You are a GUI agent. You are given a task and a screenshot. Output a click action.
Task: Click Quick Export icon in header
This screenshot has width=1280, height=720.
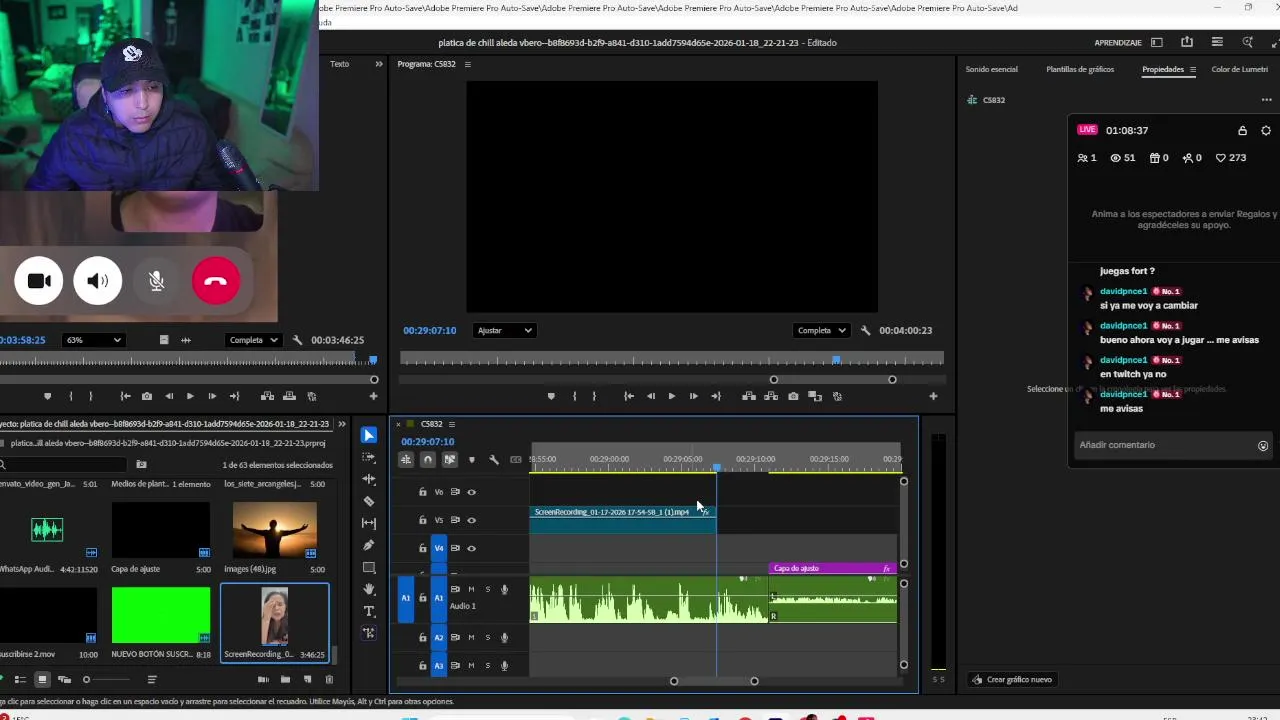click(1187, 42)
